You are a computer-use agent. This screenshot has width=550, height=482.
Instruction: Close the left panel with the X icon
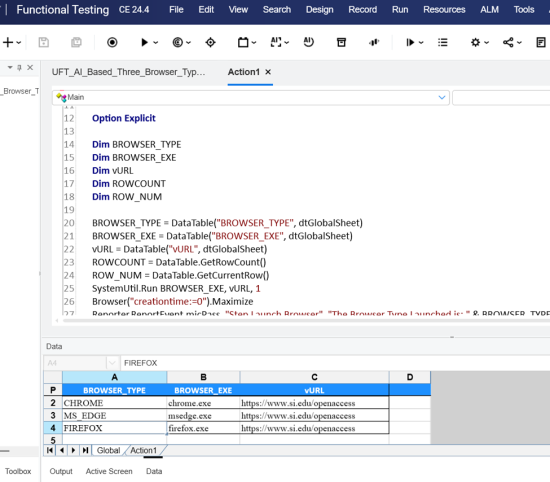point(30,67)
